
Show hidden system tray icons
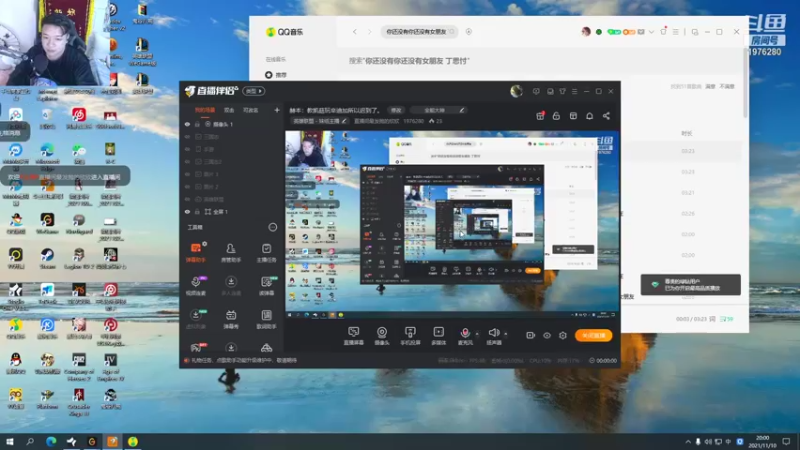click(x=688, y=441)
